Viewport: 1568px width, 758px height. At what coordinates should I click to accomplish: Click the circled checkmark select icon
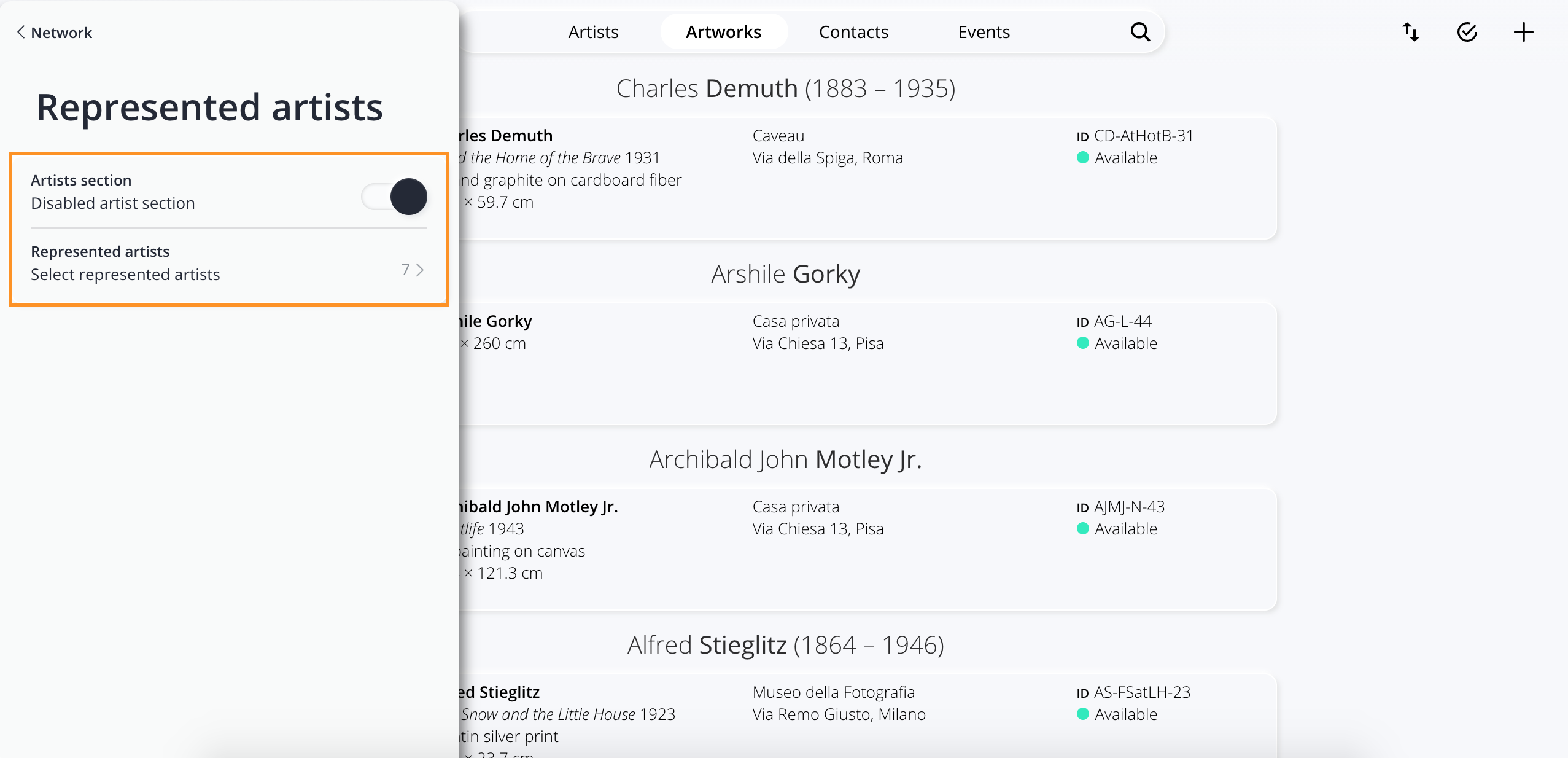[x=1467, y=32]
